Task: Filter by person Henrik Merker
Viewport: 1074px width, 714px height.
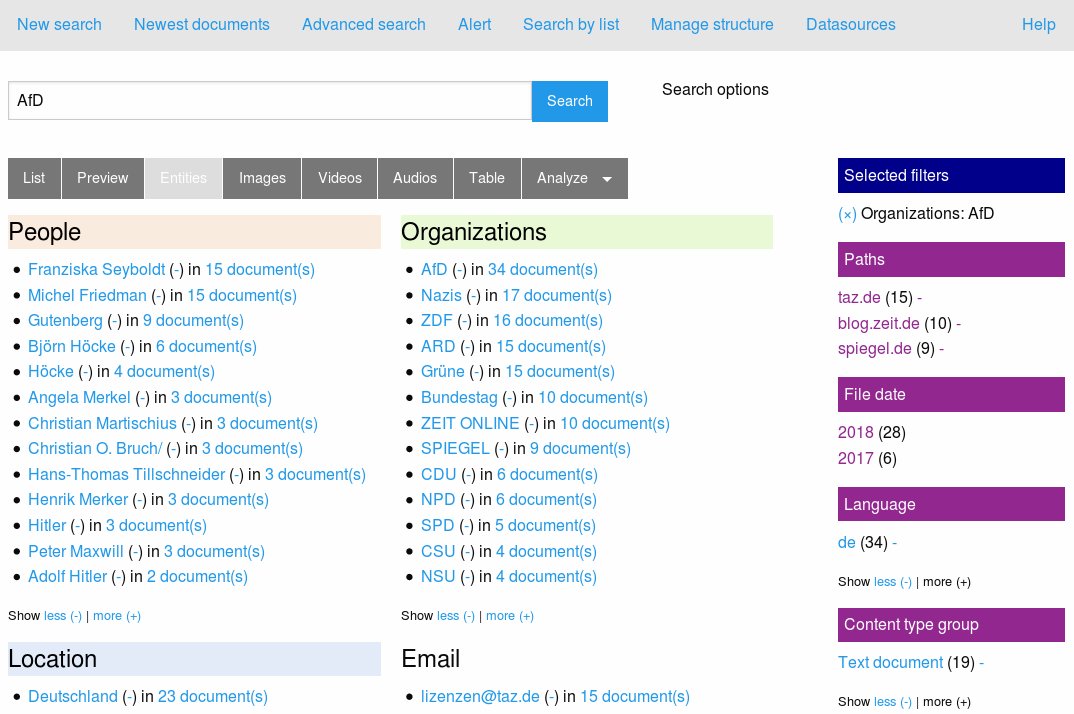Action: point(78,500)
